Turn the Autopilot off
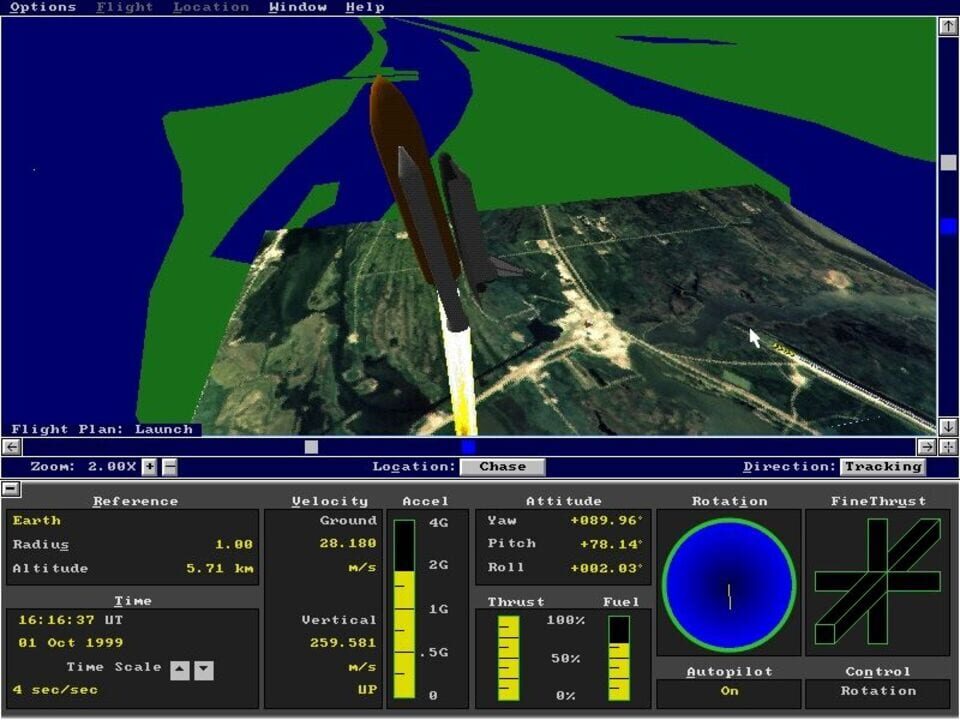This screenshot has width=960, height=720. pos(728,690)
